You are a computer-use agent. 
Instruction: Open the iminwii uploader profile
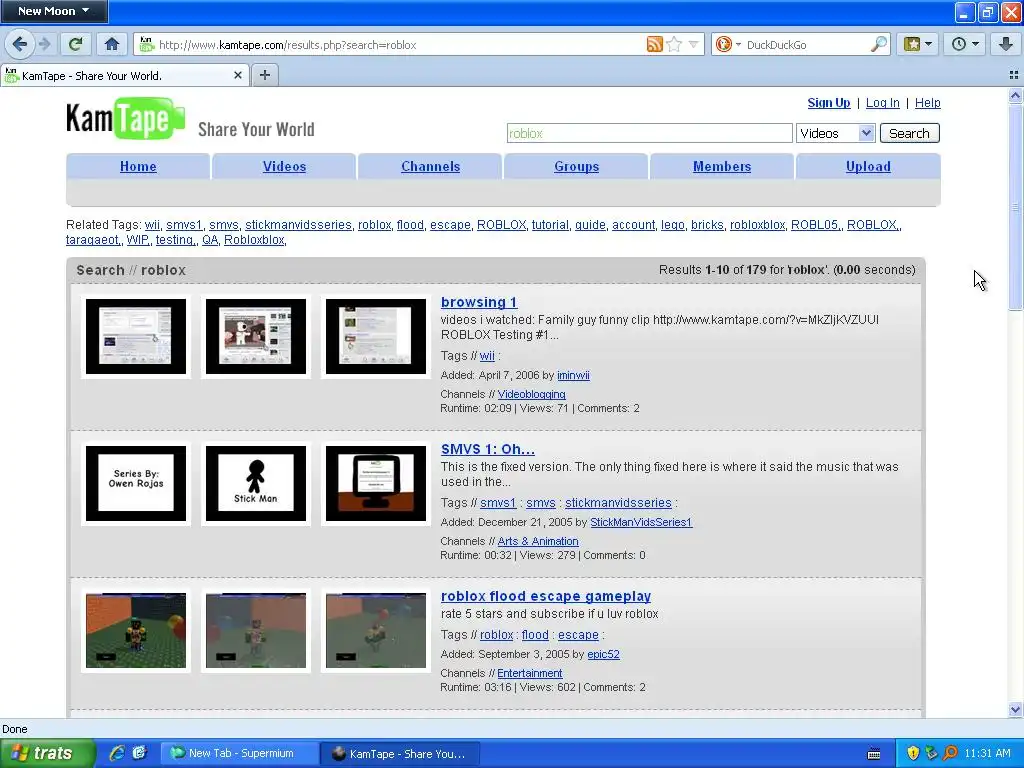(573, 376)
